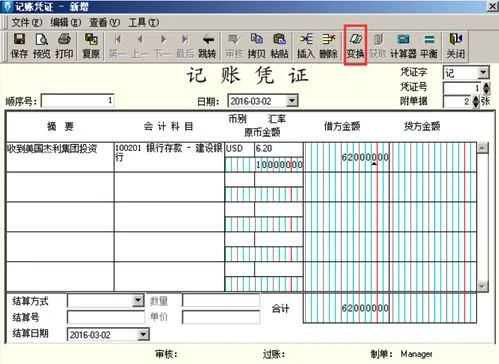Click the debit amount (借方金额) column header
Viewport: 499px width, 364px height.
tap(342, 126)
